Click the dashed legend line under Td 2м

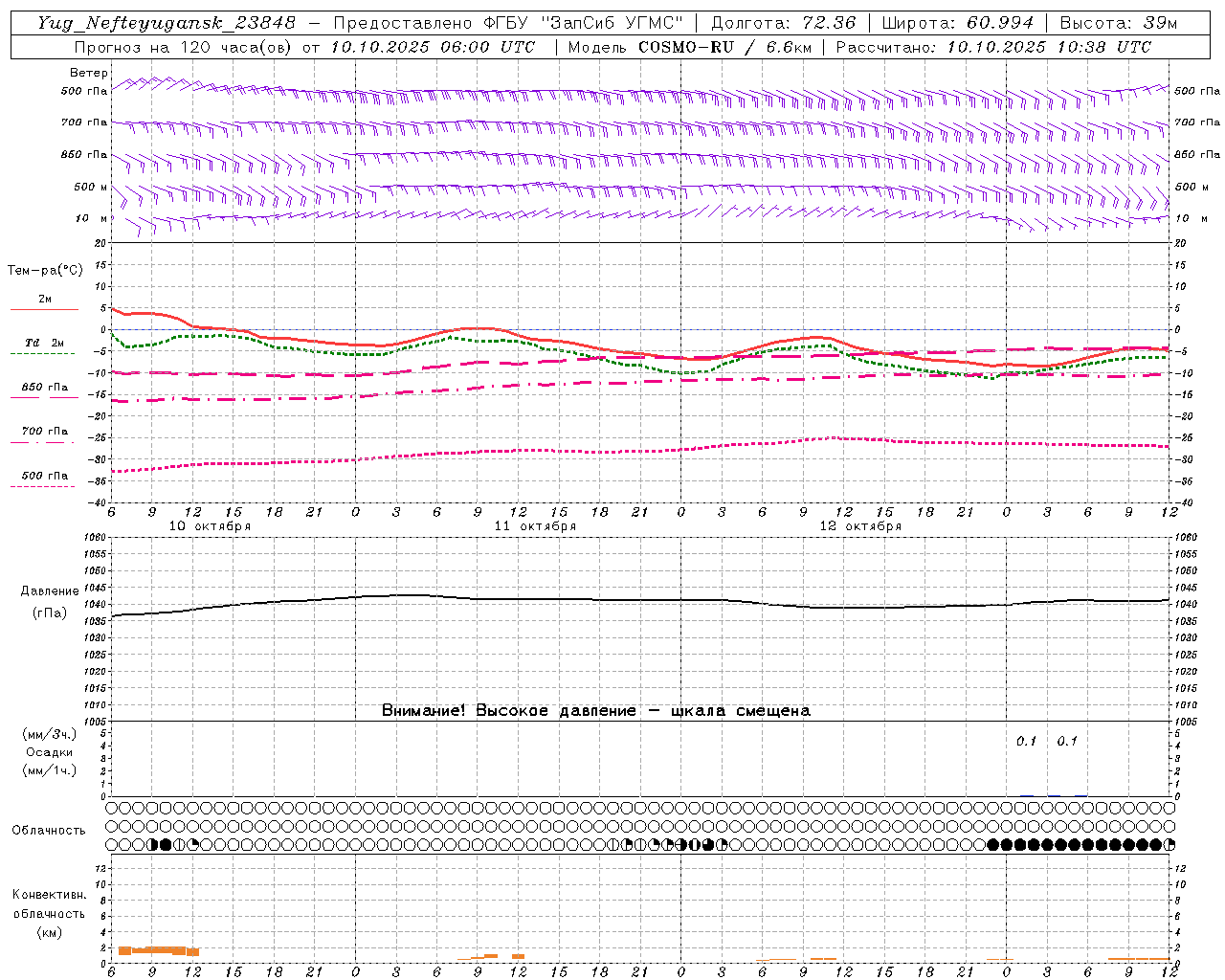click(x=44, y=353)
